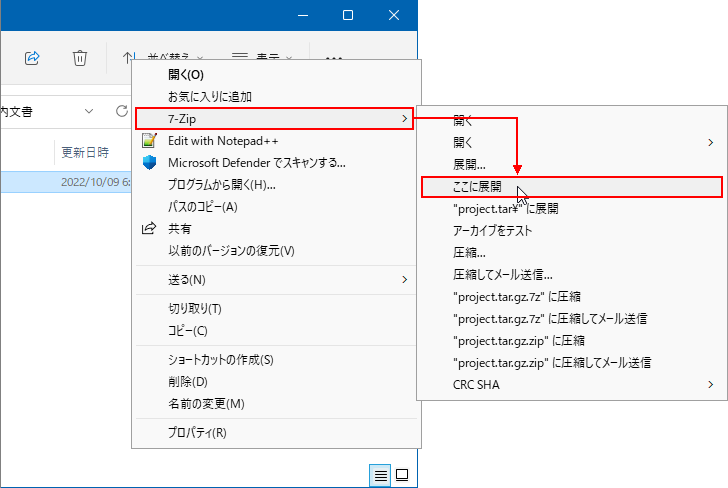Choose ここに展開 in 7-Zip submenu

click(572, 187)
